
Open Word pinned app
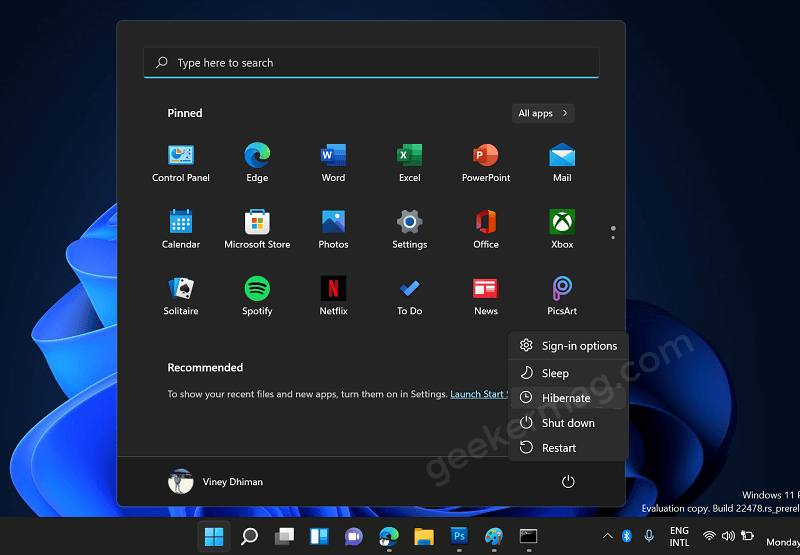(x=333, y=163)
